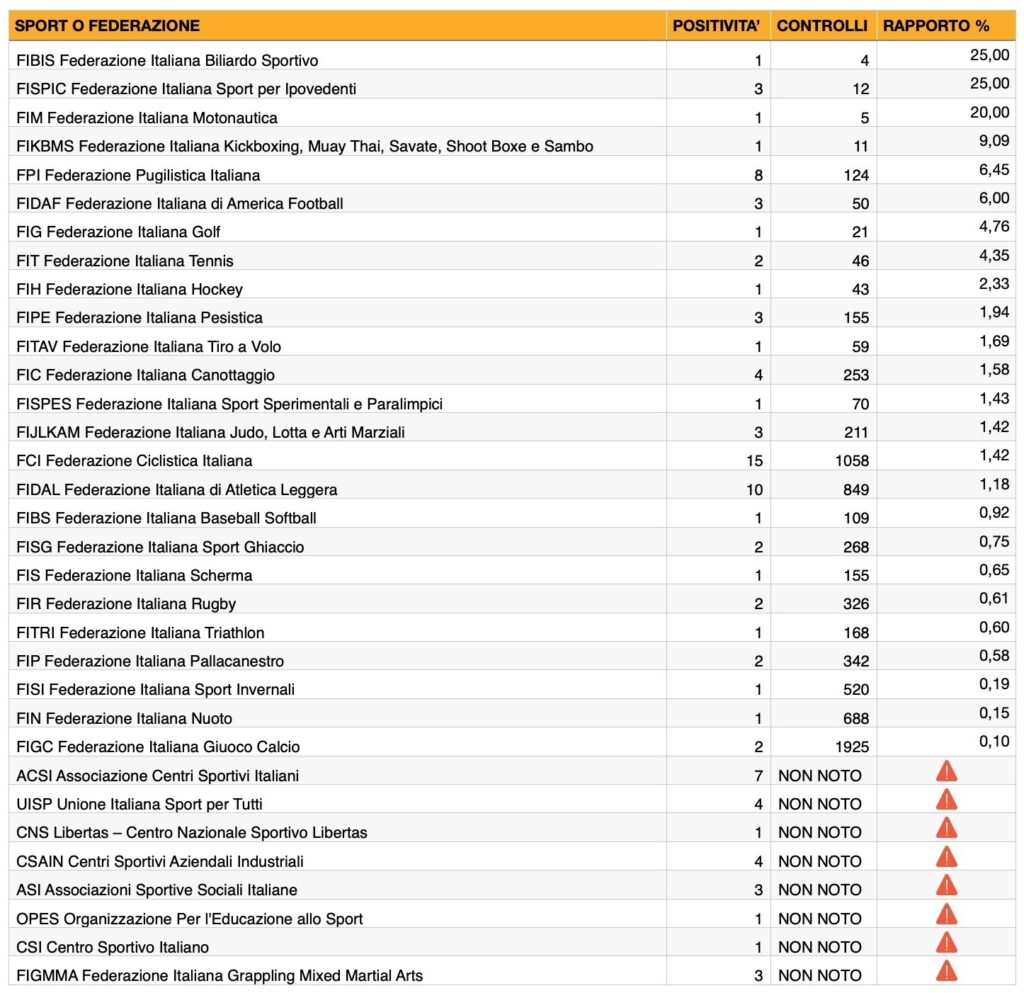1024x993 pixels.
Task: Click the CONTROLLI column header
Action: pyautogui.click(x=822, y=25)
